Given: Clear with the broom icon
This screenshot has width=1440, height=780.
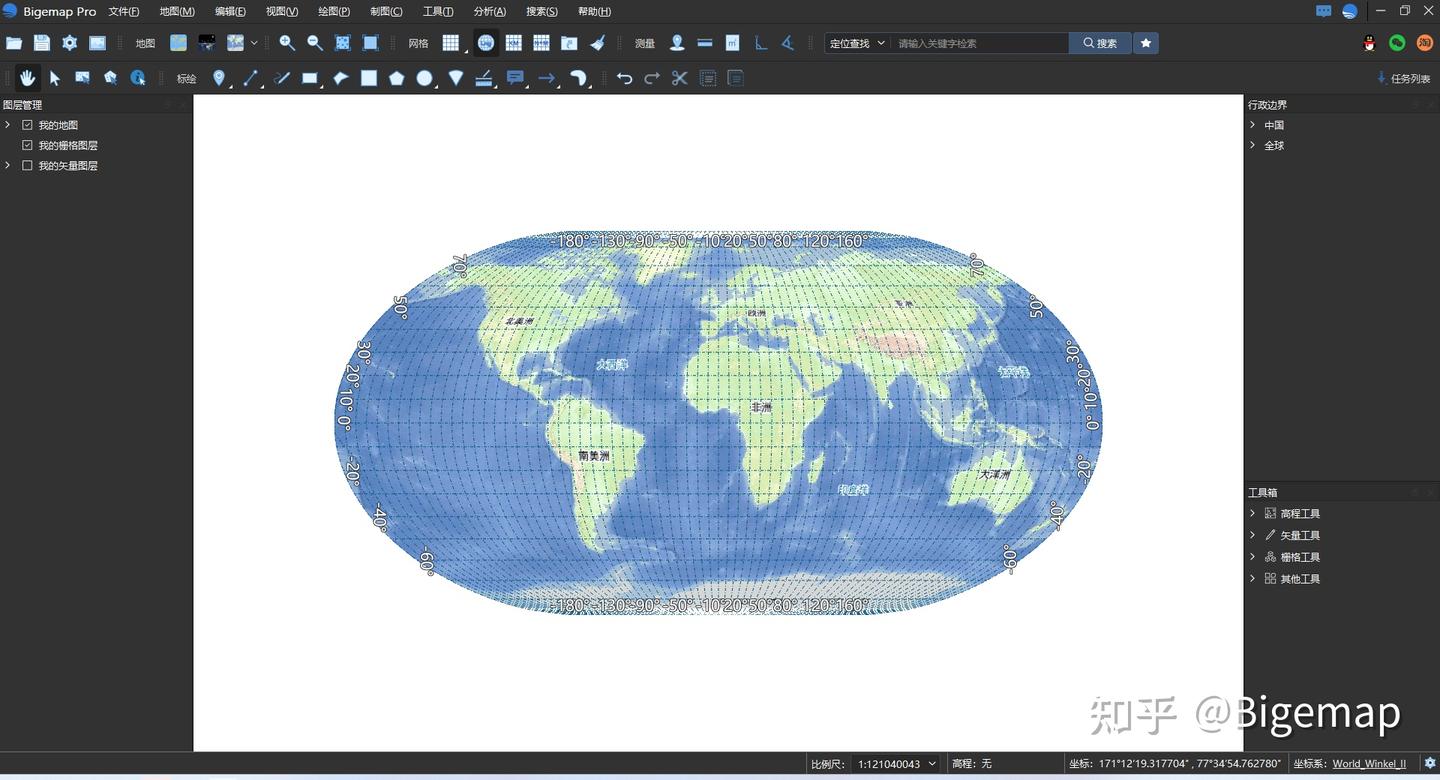Looking at the screenshot, I should tap(598, 43).
